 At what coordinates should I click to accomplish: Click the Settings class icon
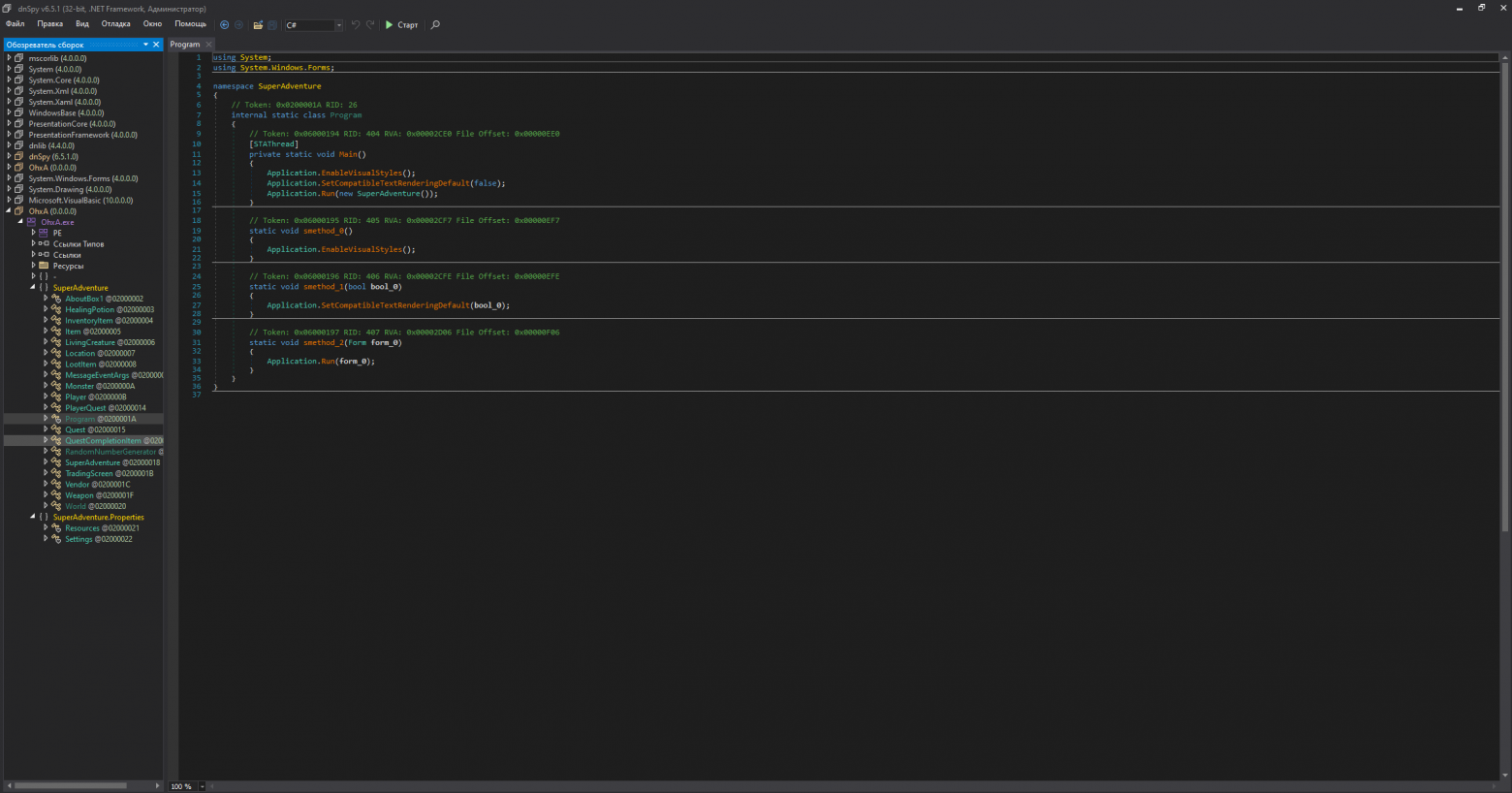pyautogui.click(x=56, y=539)
